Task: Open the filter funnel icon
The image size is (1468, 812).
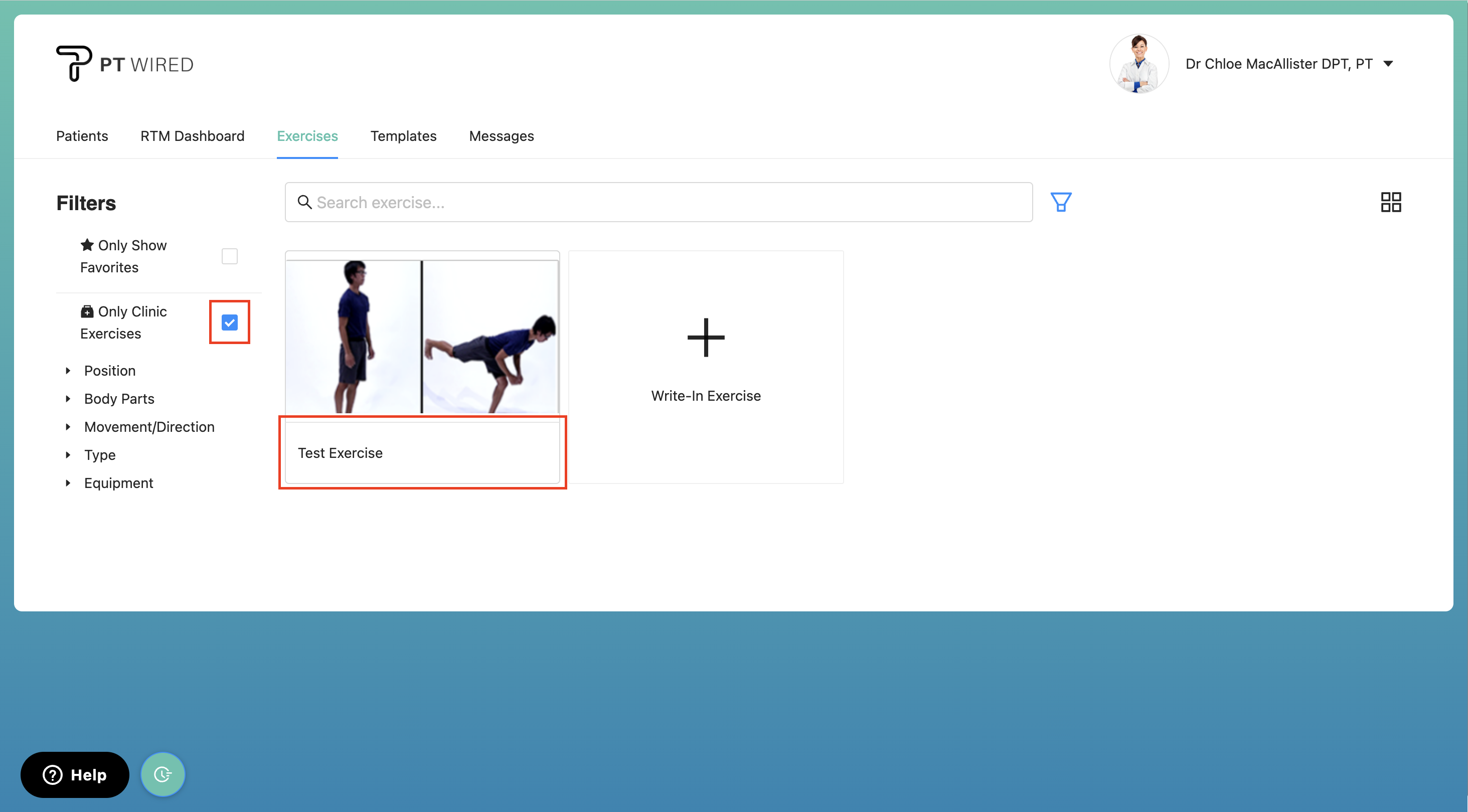Action: click(1061, 202)
